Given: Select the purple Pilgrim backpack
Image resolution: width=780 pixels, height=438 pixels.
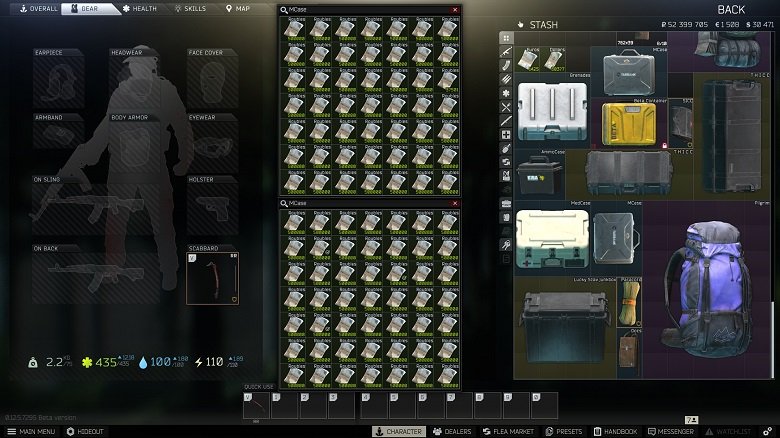Looking at the screenshot, I should (x=706, y=290).
